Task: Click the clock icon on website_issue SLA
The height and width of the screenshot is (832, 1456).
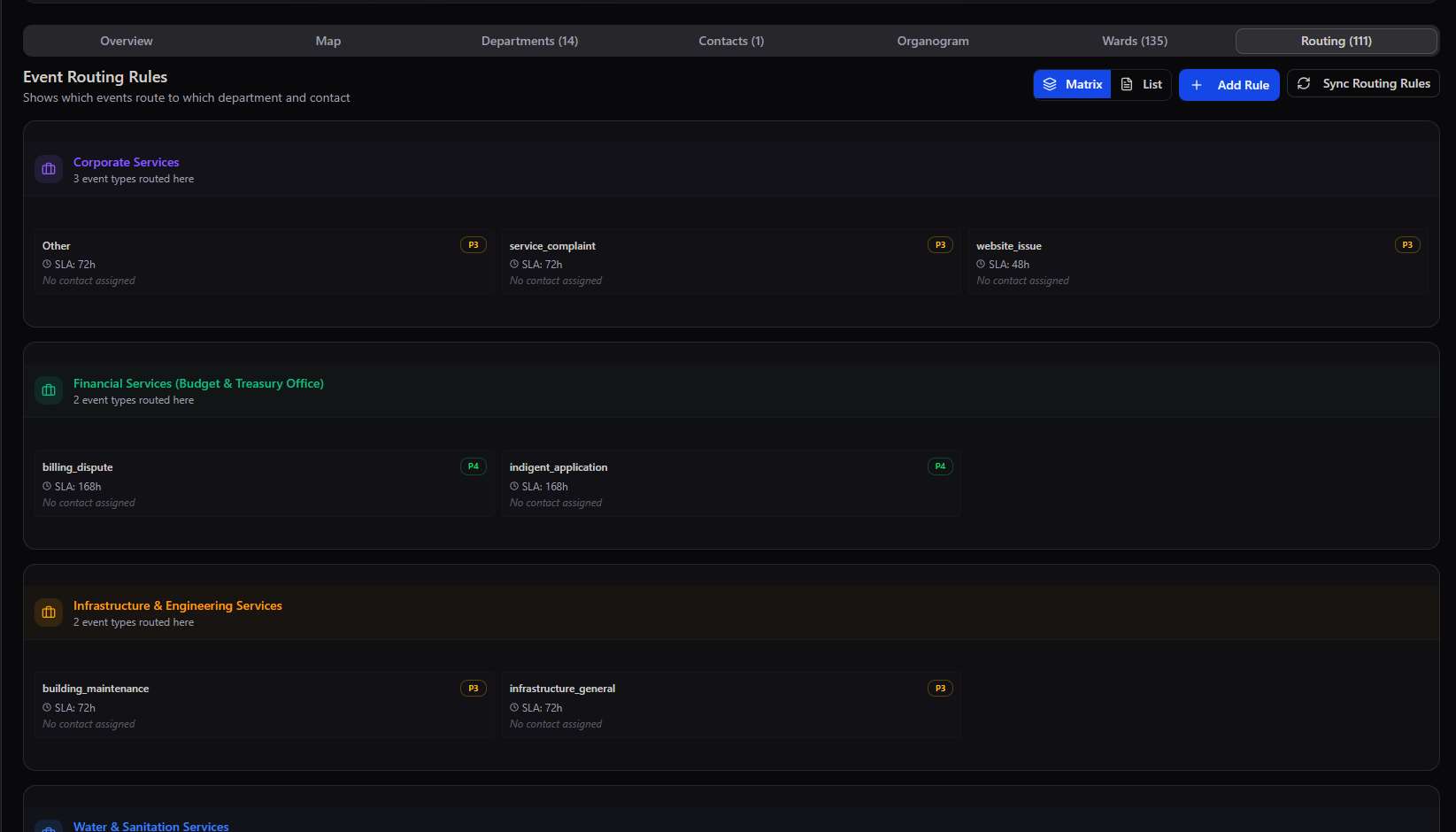Action: pos(981,264)
